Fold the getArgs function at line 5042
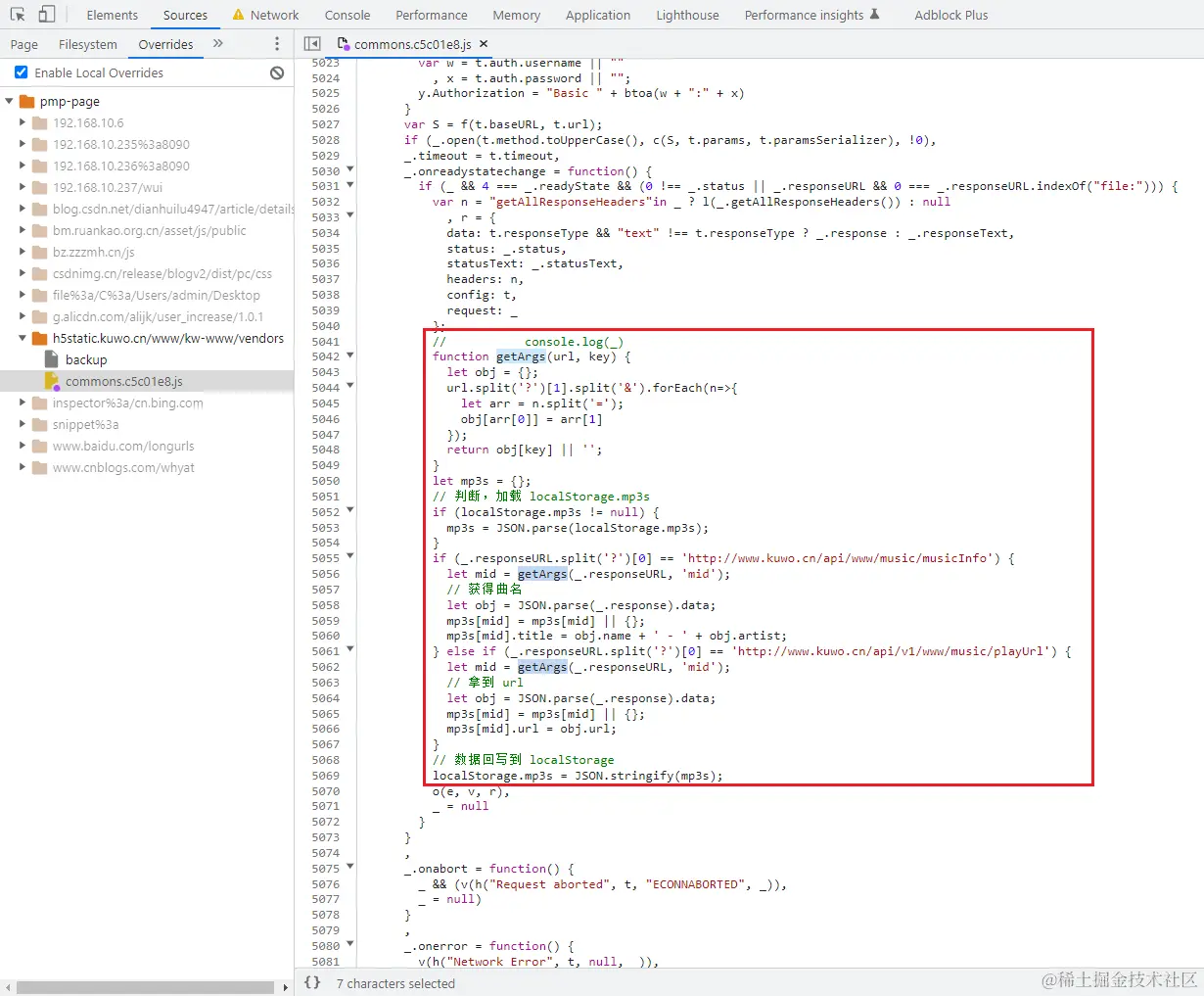The height and width of the screenshot is (996, 1204). [349, 356]
